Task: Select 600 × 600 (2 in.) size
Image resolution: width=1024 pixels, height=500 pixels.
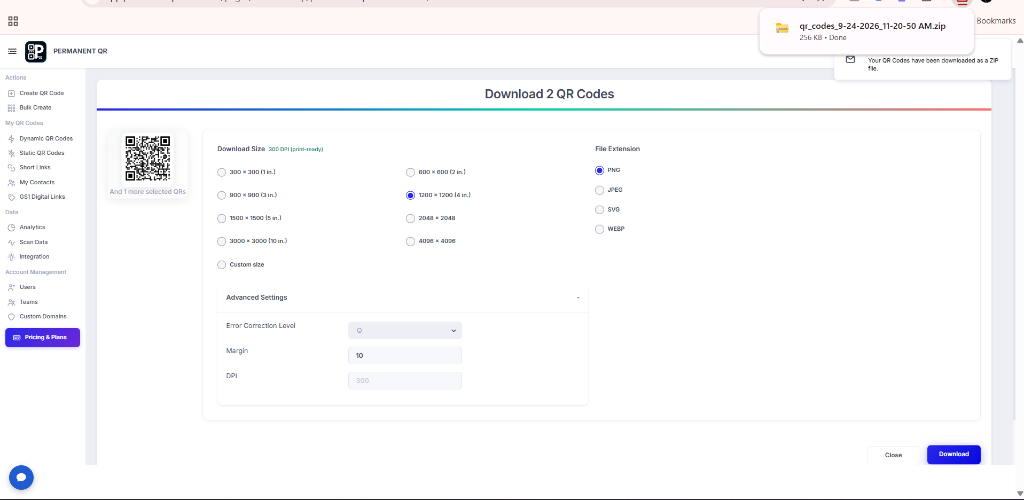Action: (410, 172)
